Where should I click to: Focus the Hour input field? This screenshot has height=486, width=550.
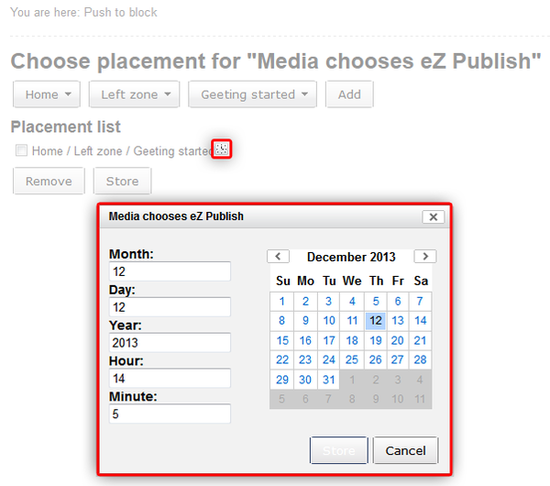pyautogui.click(x=170, y=378)
